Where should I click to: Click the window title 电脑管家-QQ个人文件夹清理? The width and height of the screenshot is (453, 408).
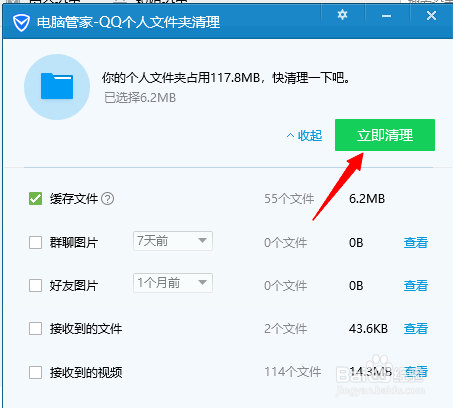click(x=128, y=22)
